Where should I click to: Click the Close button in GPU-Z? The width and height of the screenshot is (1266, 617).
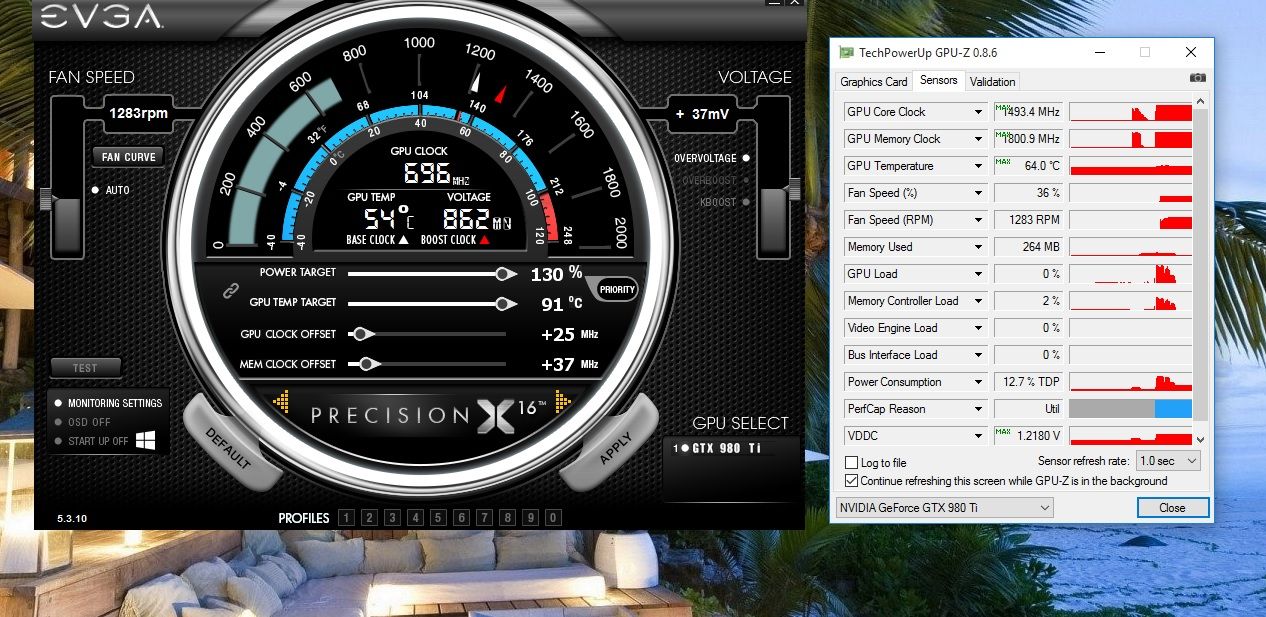click(1172, 508)
